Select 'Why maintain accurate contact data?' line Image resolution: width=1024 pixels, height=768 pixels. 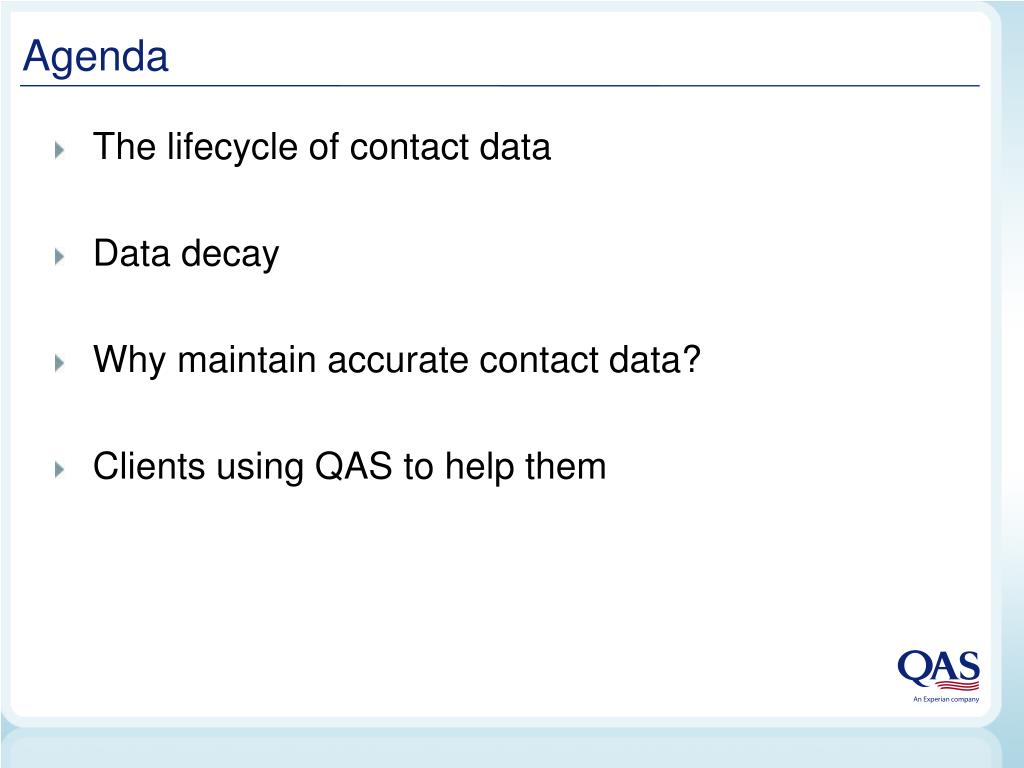pos(397,360)
